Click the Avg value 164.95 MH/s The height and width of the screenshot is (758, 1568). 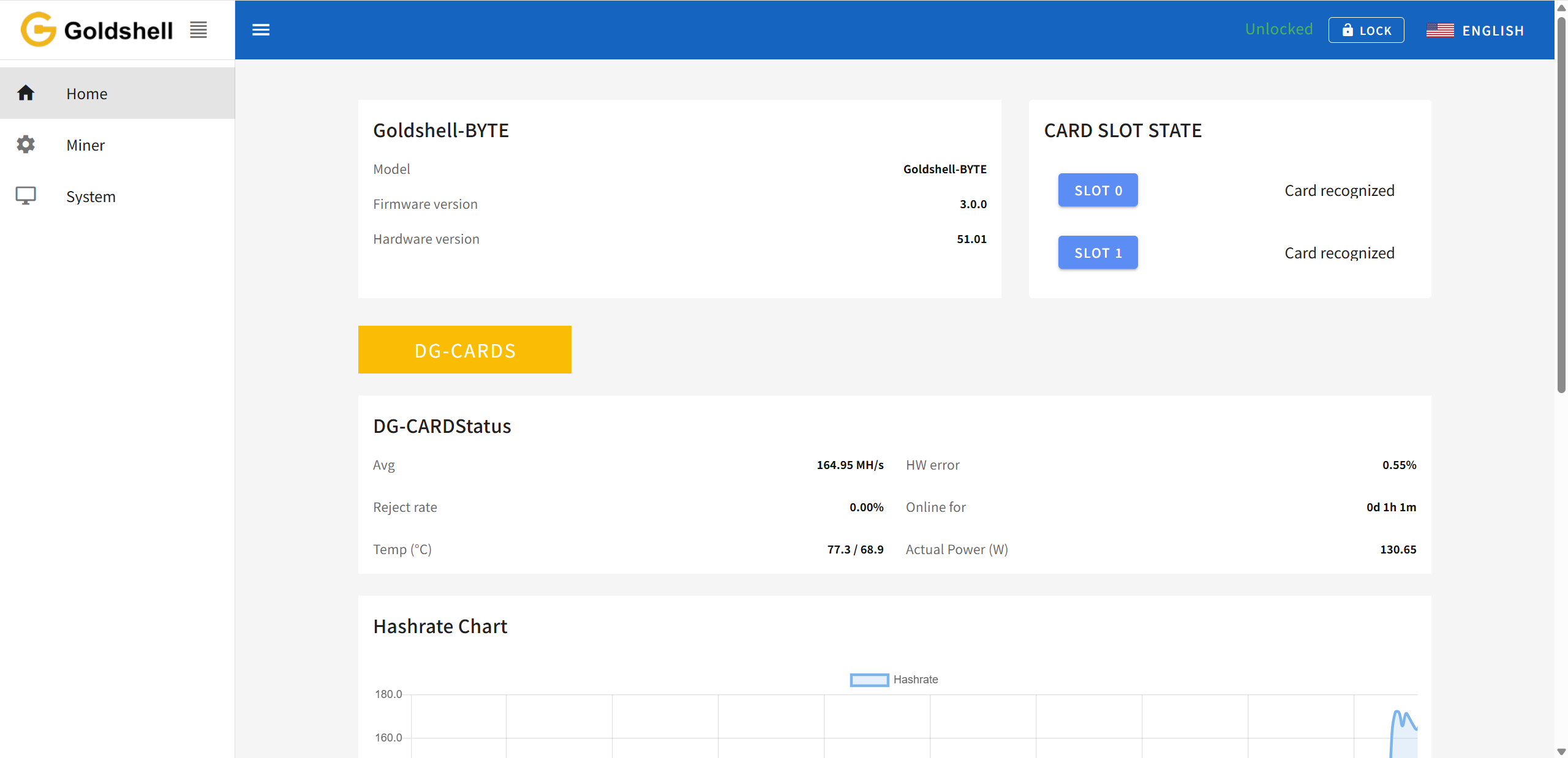(x=850, y=465)
